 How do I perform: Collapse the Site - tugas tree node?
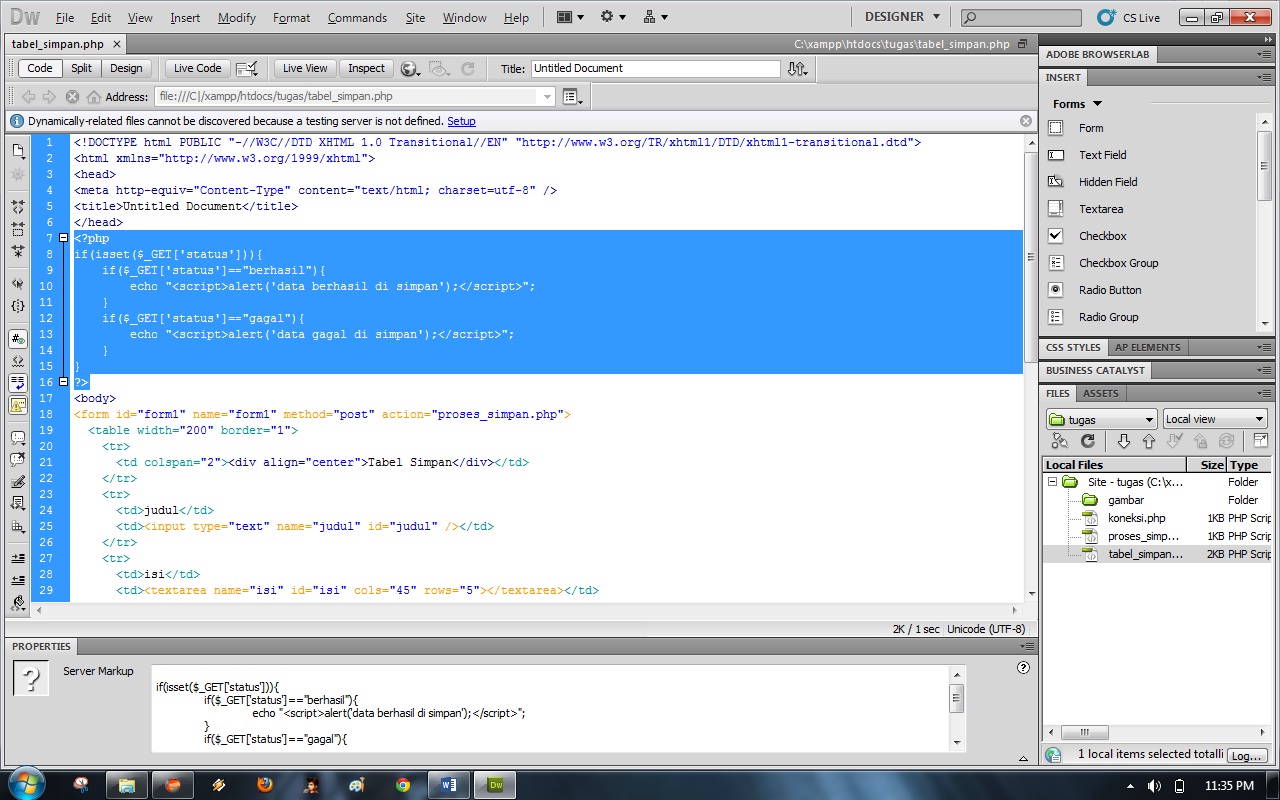pos(1052,482)
